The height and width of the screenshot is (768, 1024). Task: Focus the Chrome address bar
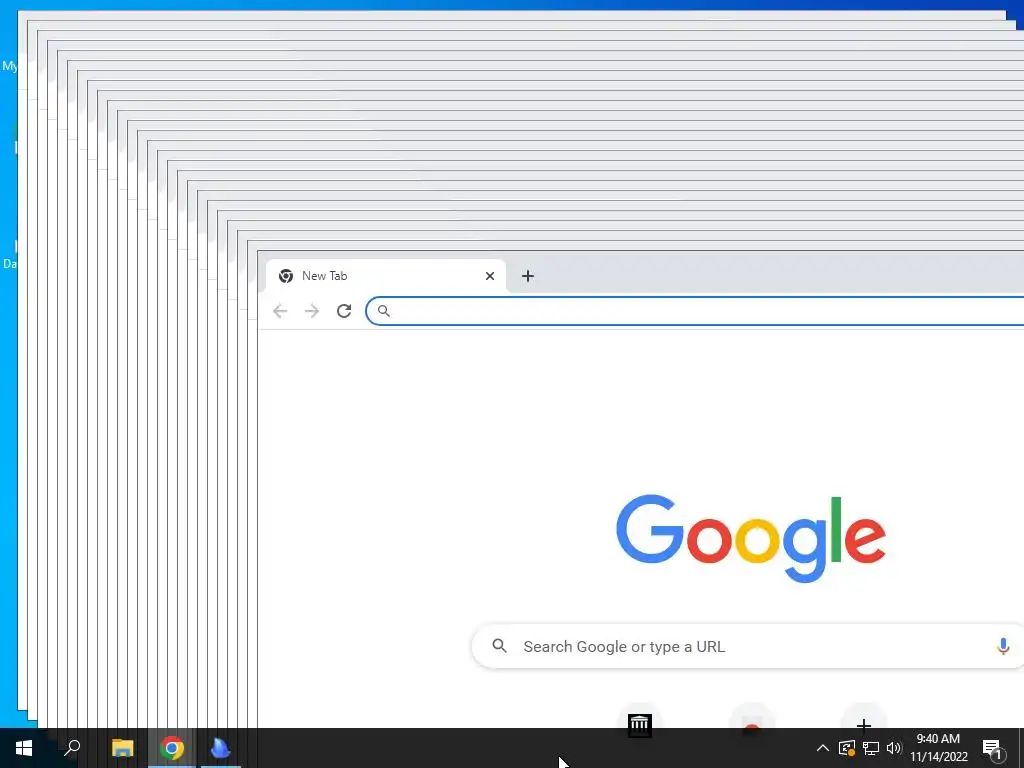point(695,311)
